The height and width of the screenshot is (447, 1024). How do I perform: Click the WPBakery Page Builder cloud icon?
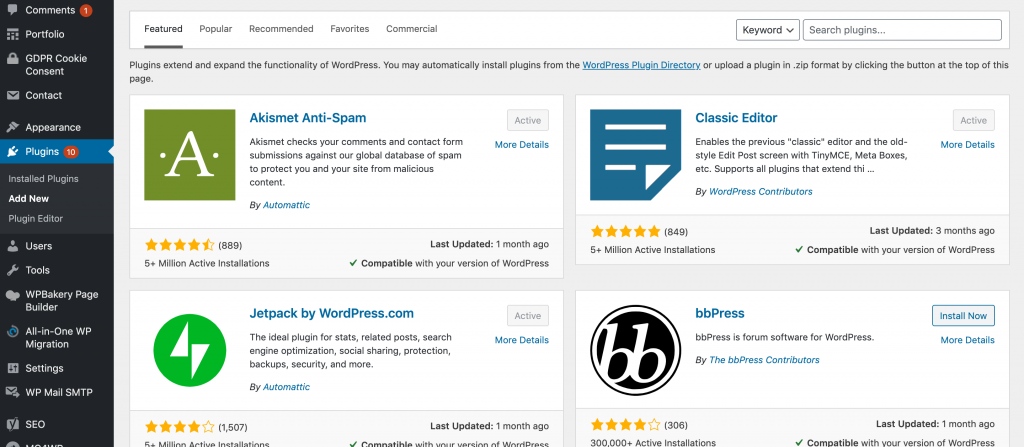pyautogui.click(x=12, y=295)
